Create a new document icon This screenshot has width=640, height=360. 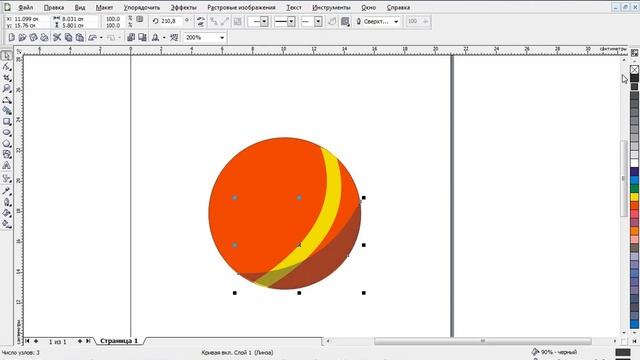click(x=11, y=38)
